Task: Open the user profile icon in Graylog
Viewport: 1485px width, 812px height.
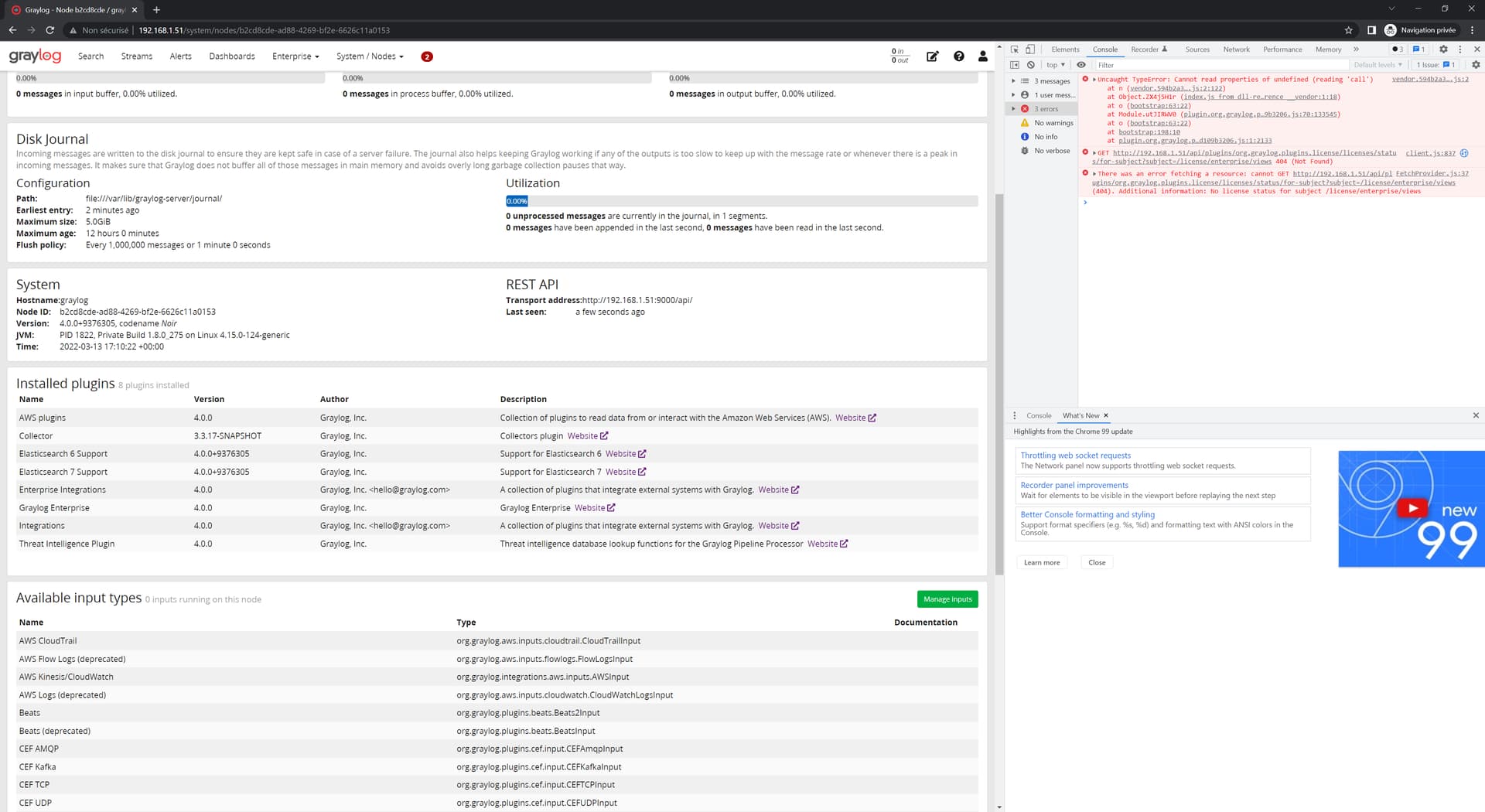Action: click(982, 56)
